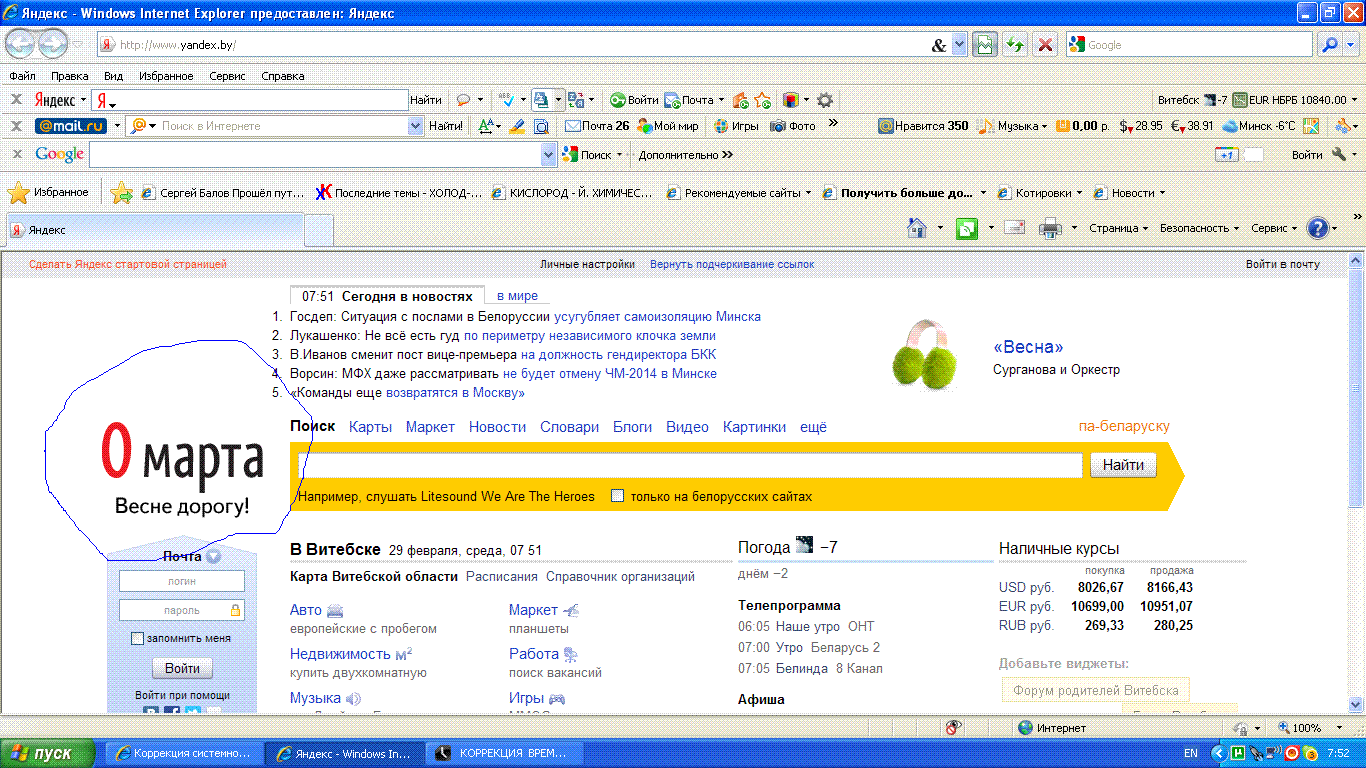The image size is (1366, 768).
Task: Open the Карты link above search box
Action: pos(370,427)
